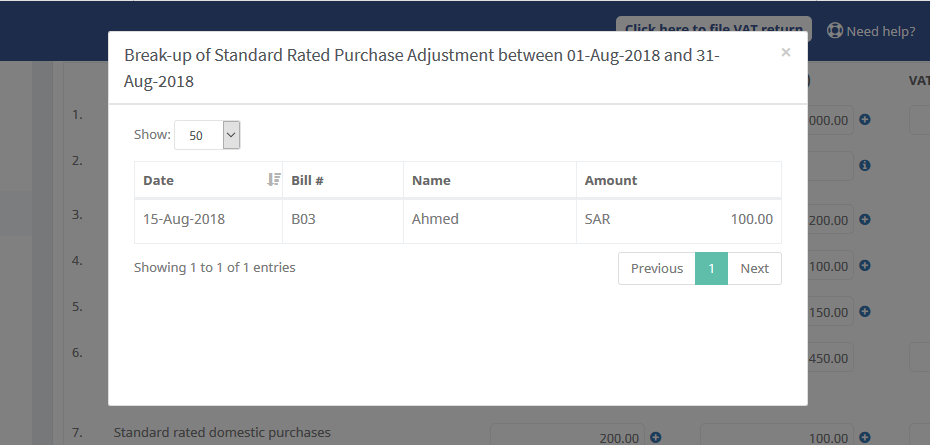Expand the plus icon beside row 1 amount
This screenshot has width=930, height=445.
tap(865, 120)
